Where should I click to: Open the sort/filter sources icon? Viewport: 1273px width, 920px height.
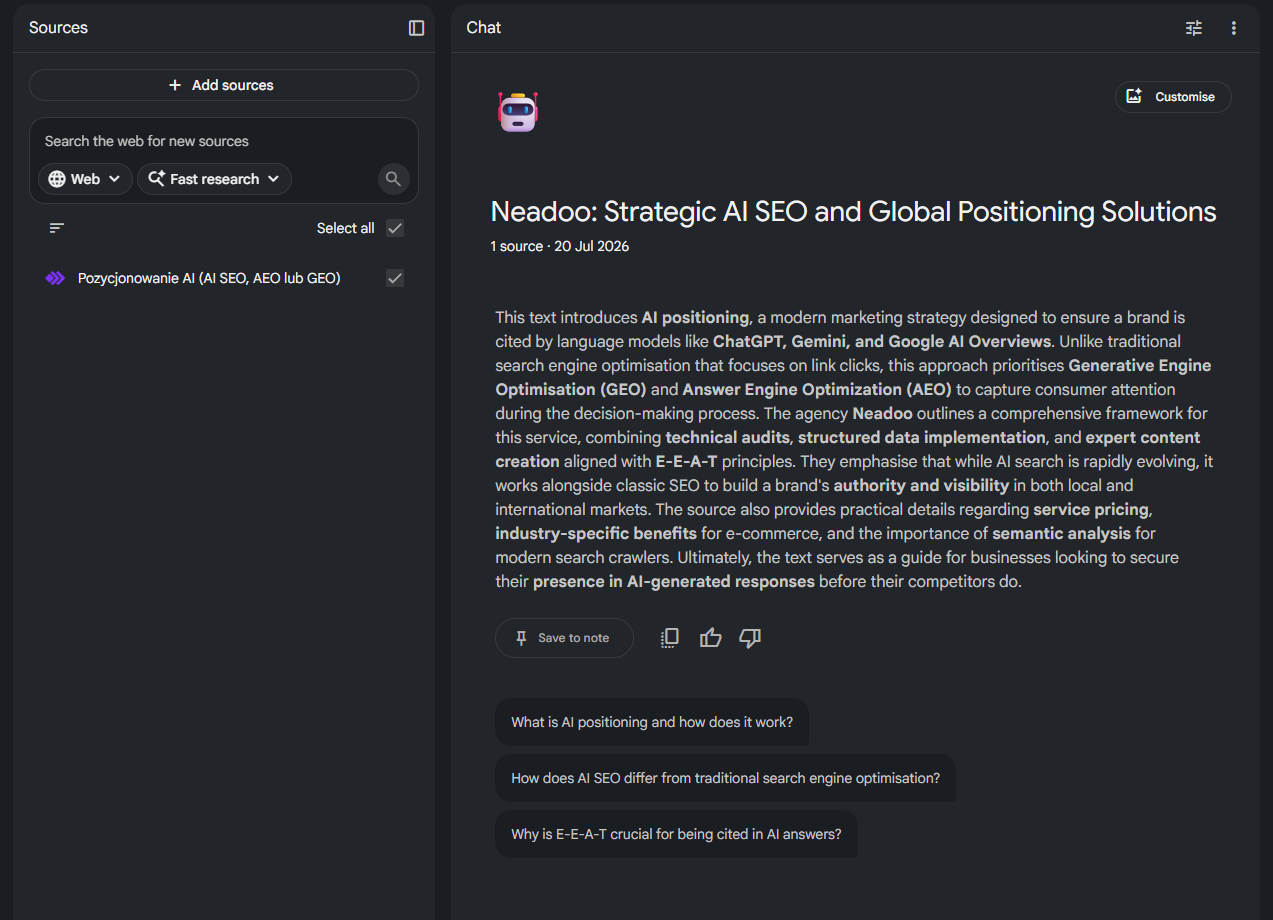pos(57,228)
